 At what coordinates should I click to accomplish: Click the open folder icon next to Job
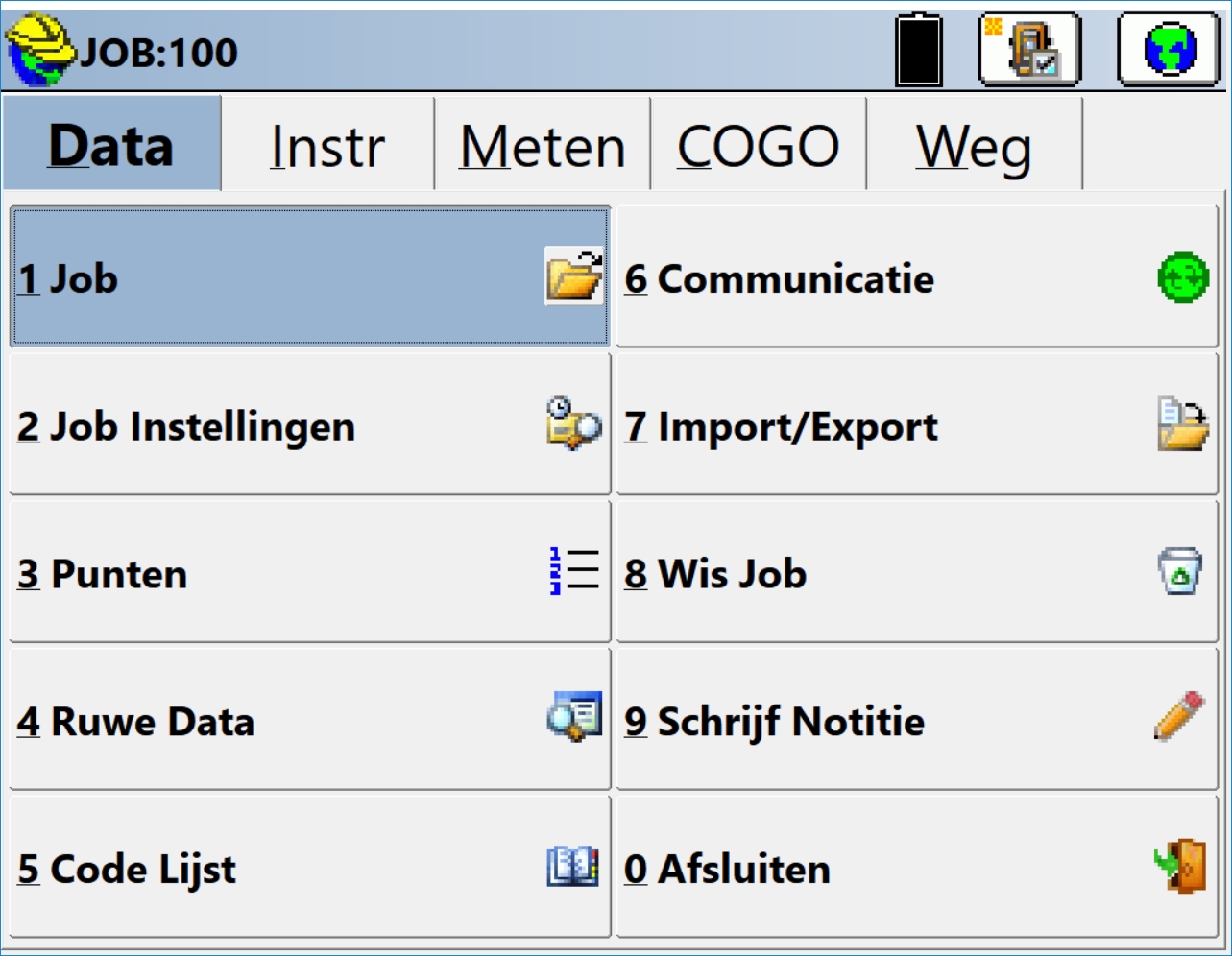click(x=574, y=276)
